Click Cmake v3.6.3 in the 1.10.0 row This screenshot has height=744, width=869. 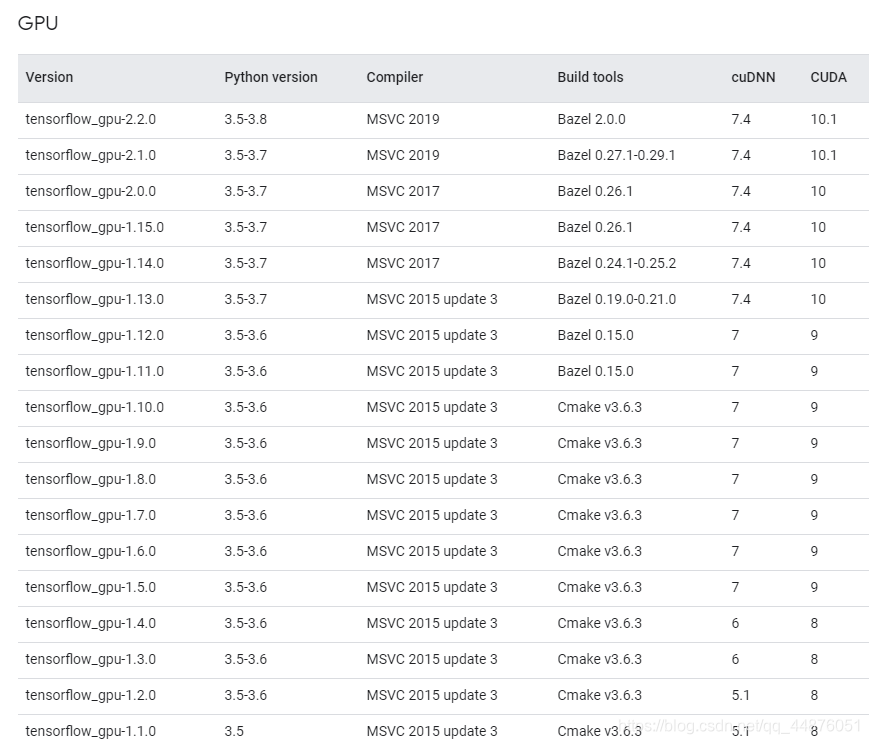coord(600,407)
